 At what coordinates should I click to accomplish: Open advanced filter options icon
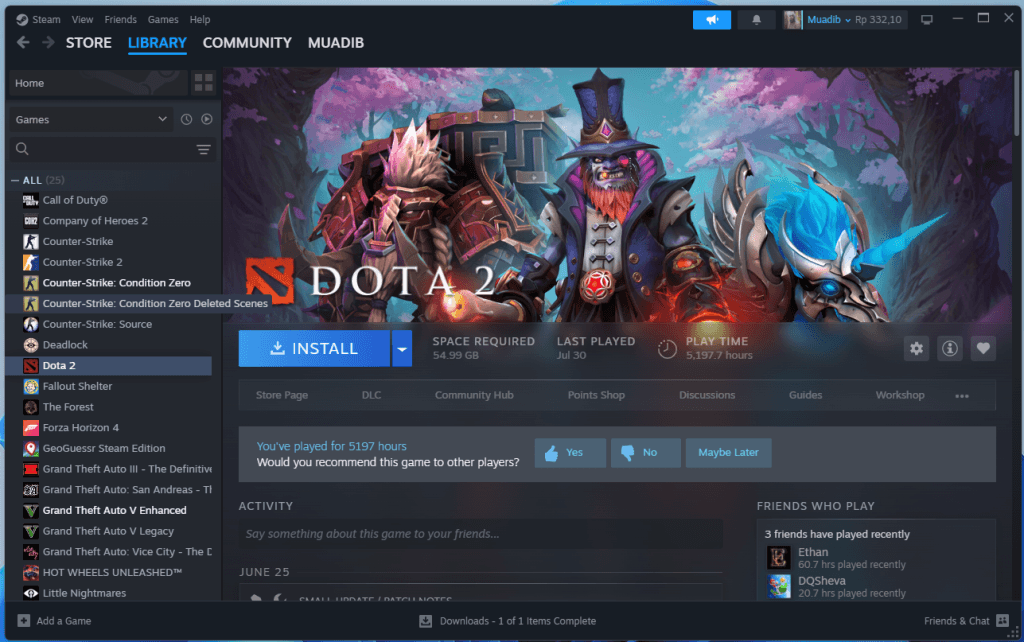(x=203, y=150)
